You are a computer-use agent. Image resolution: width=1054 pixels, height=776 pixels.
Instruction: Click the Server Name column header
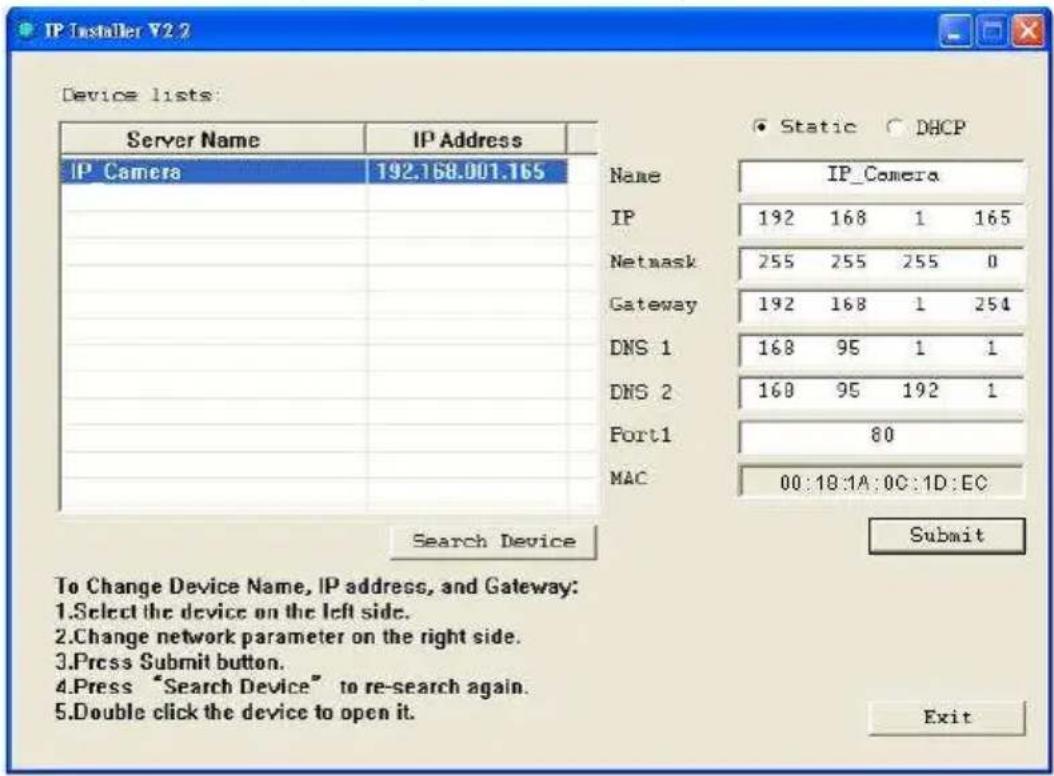pyautogui.click(x=212, y=139)
